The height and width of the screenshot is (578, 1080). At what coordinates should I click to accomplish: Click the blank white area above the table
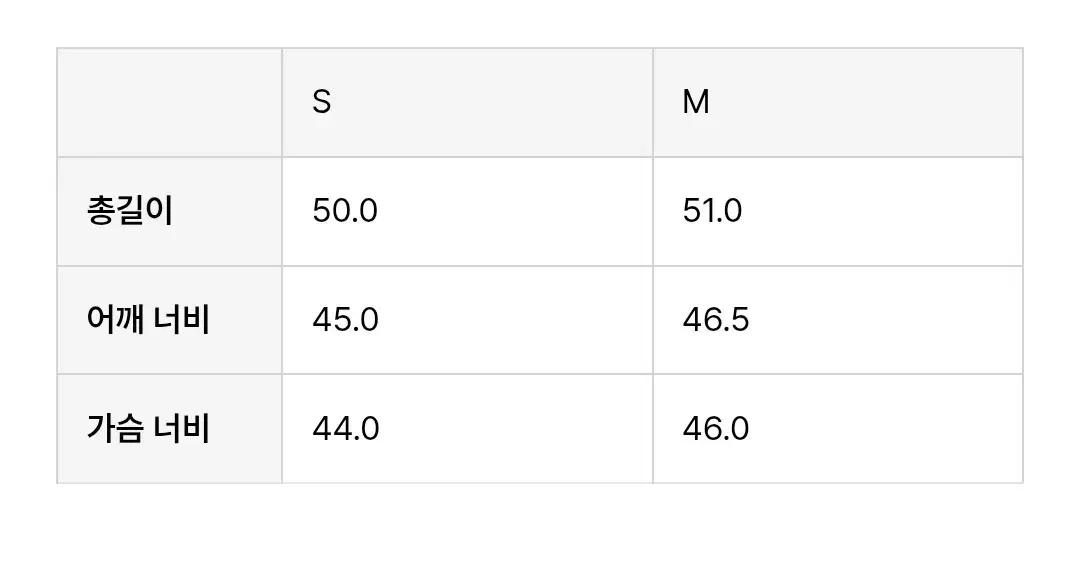tap(540, 22)
